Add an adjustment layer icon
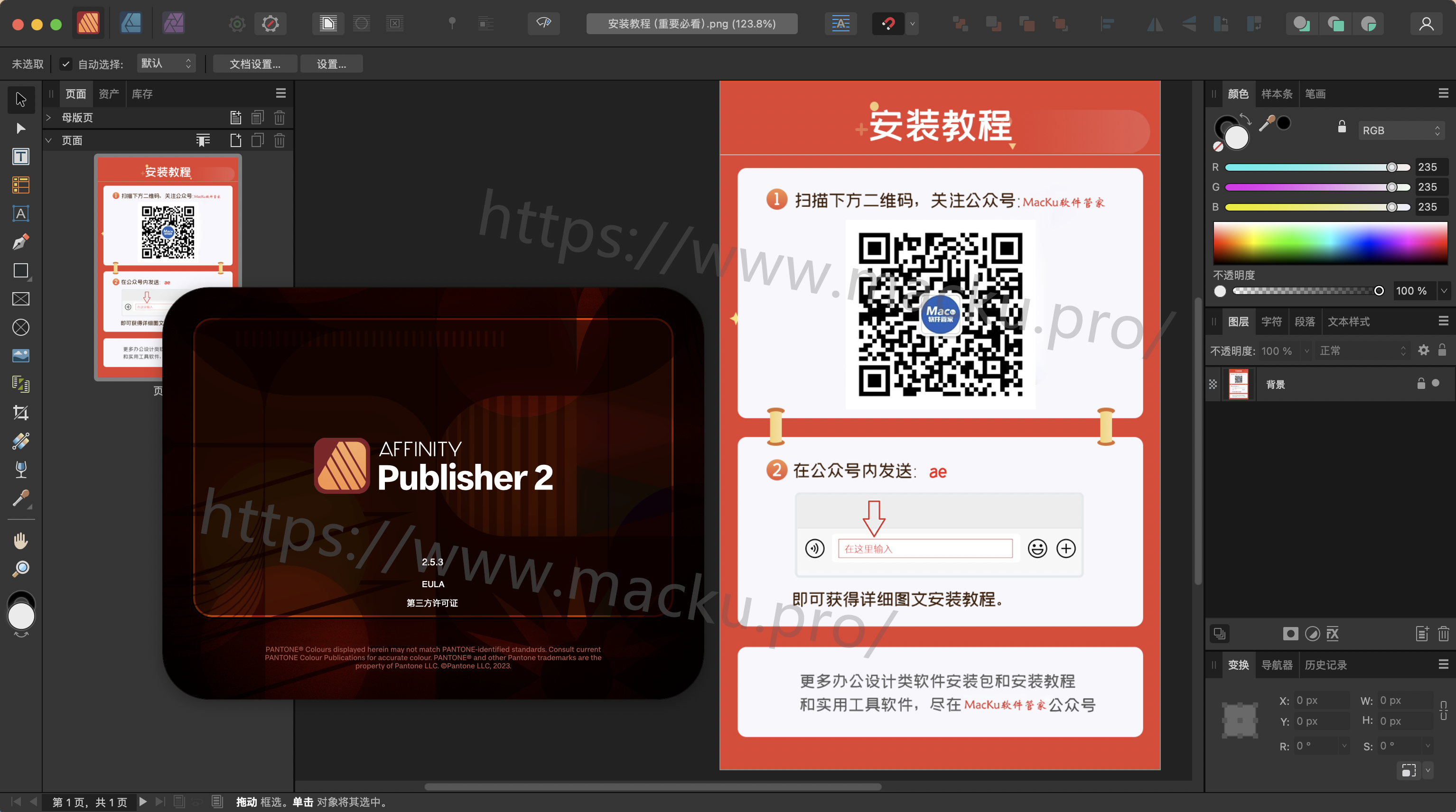 pos(1312,634)
